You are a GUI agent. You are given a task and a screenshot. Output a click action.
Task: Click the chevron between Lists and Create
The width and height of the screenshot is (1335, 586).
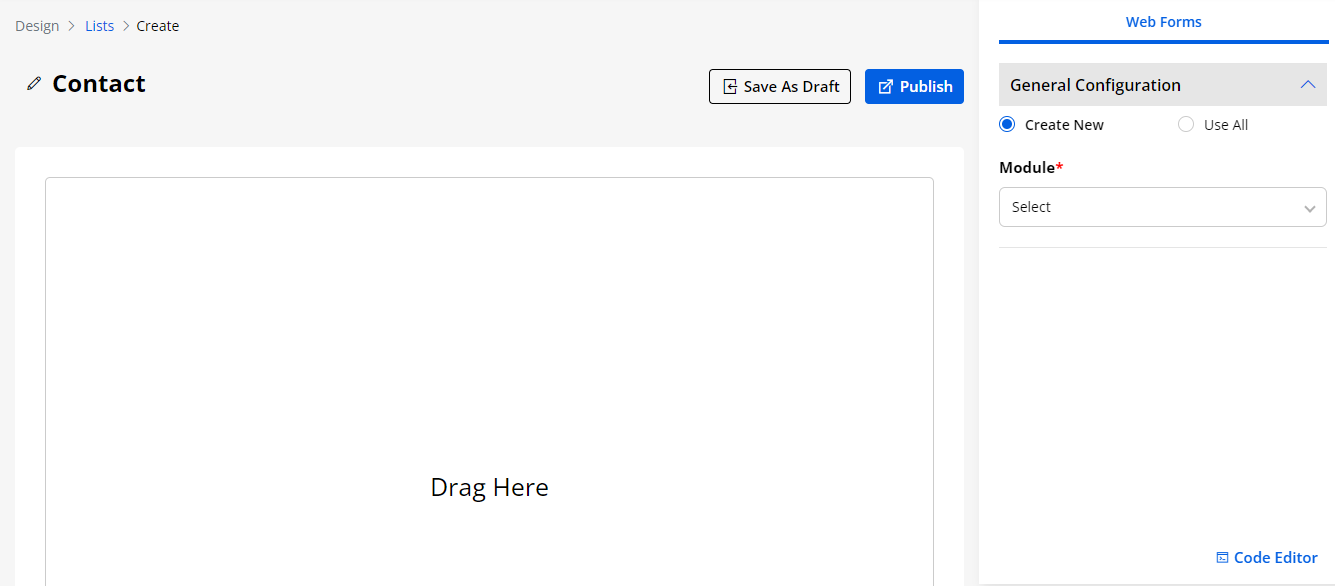point(126,26)
